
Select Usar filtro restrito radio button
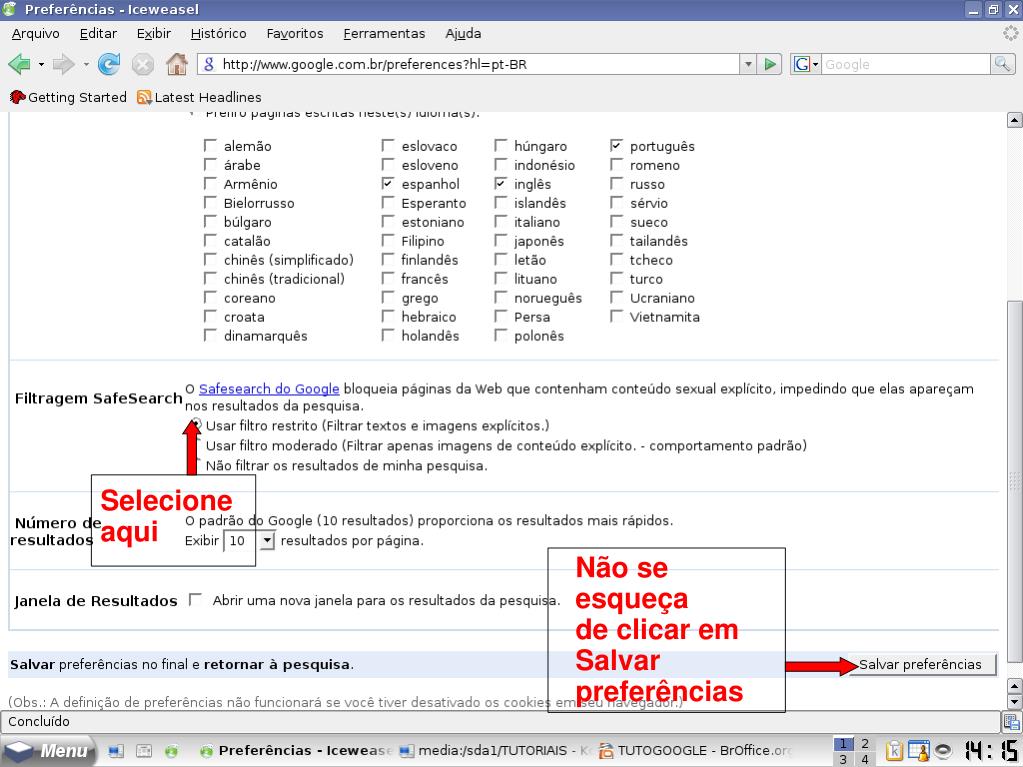click(194, 425)
